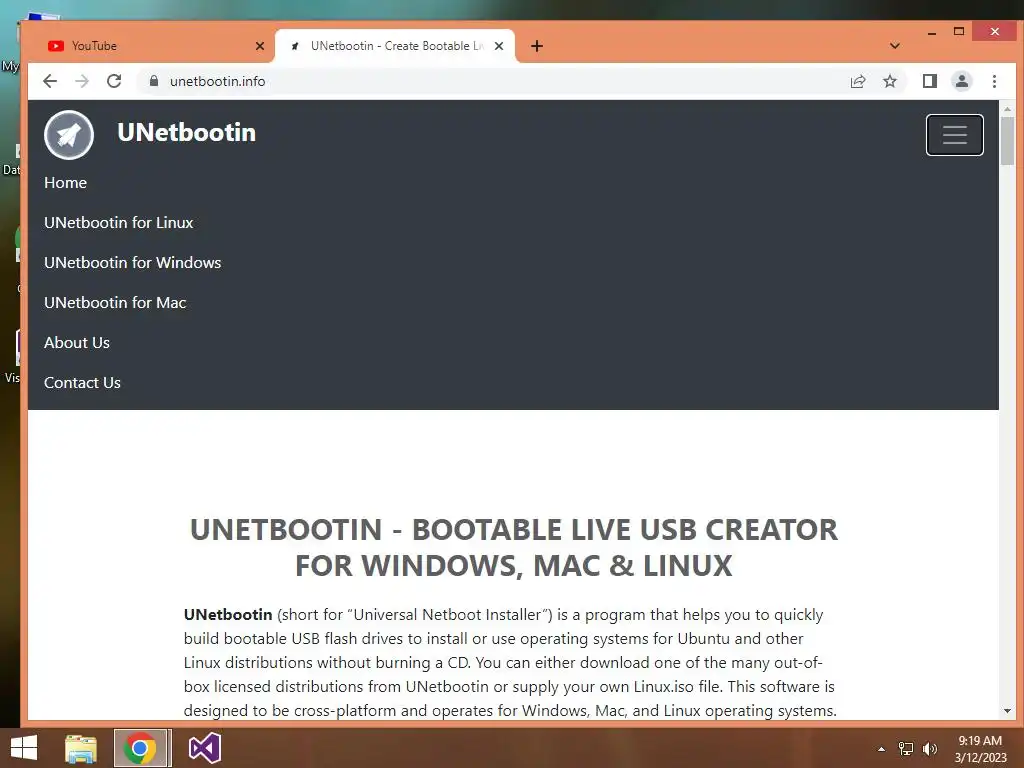The image size is (1024, 768).
Task: Open UNetbootin for Linux page
Action: click(x=119, y=223)
